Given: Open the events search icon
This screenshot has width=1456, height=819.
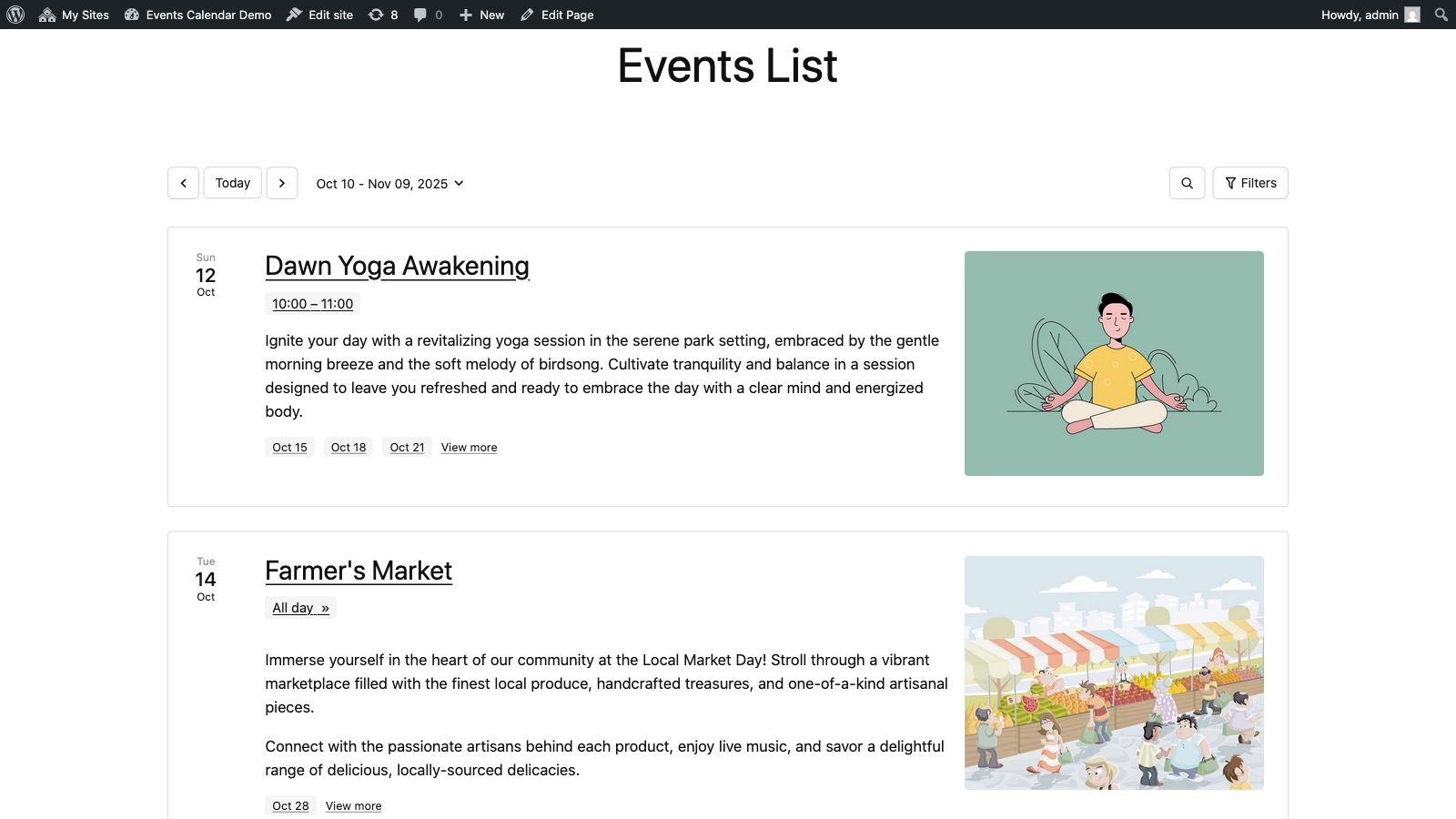Looking at the screenshot, I should click(x=1187, y=183).
